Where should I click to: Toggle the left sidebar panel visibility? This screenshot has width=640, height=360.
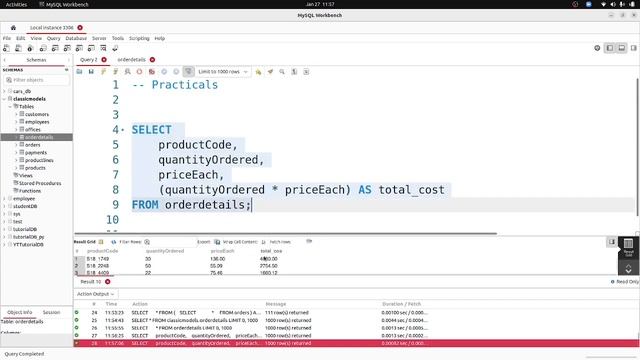(x=609, y=48)
